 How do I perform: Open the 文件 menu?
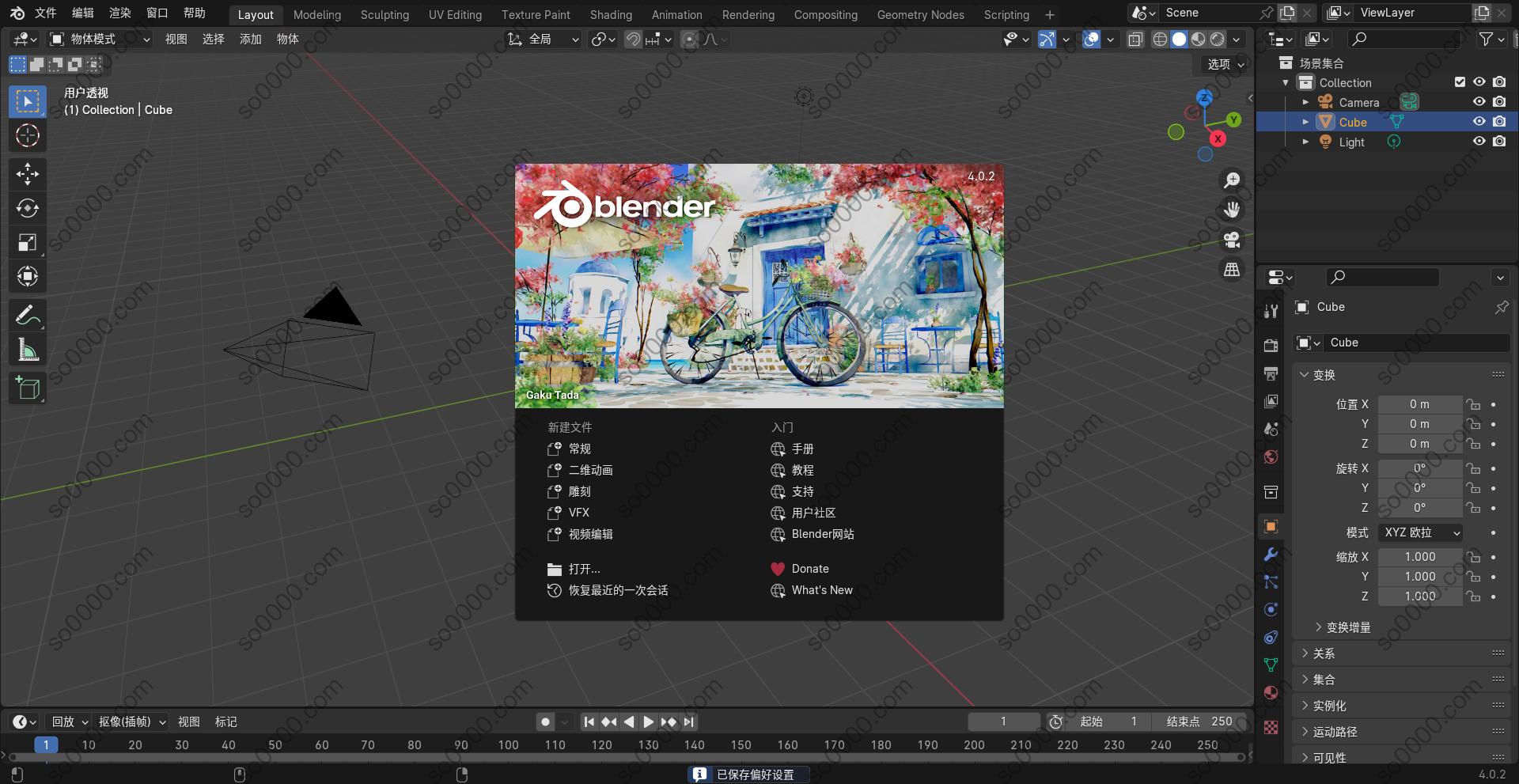(x=46, y=13)
